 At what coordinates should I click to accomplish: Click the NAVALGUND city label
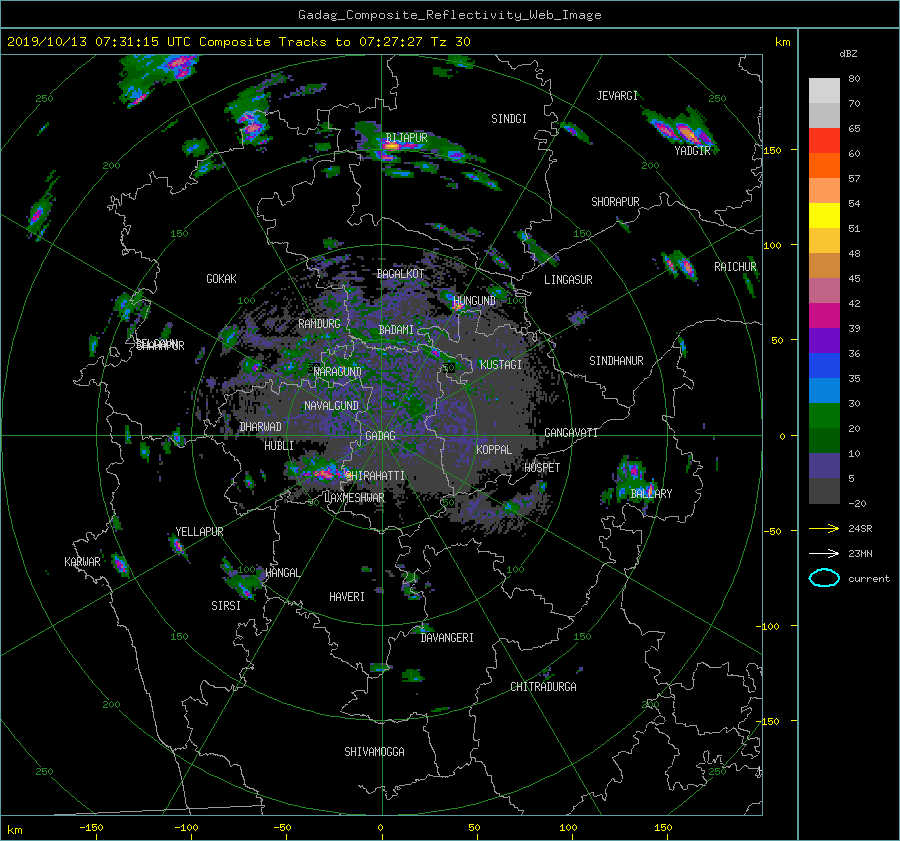coord(331,406)
